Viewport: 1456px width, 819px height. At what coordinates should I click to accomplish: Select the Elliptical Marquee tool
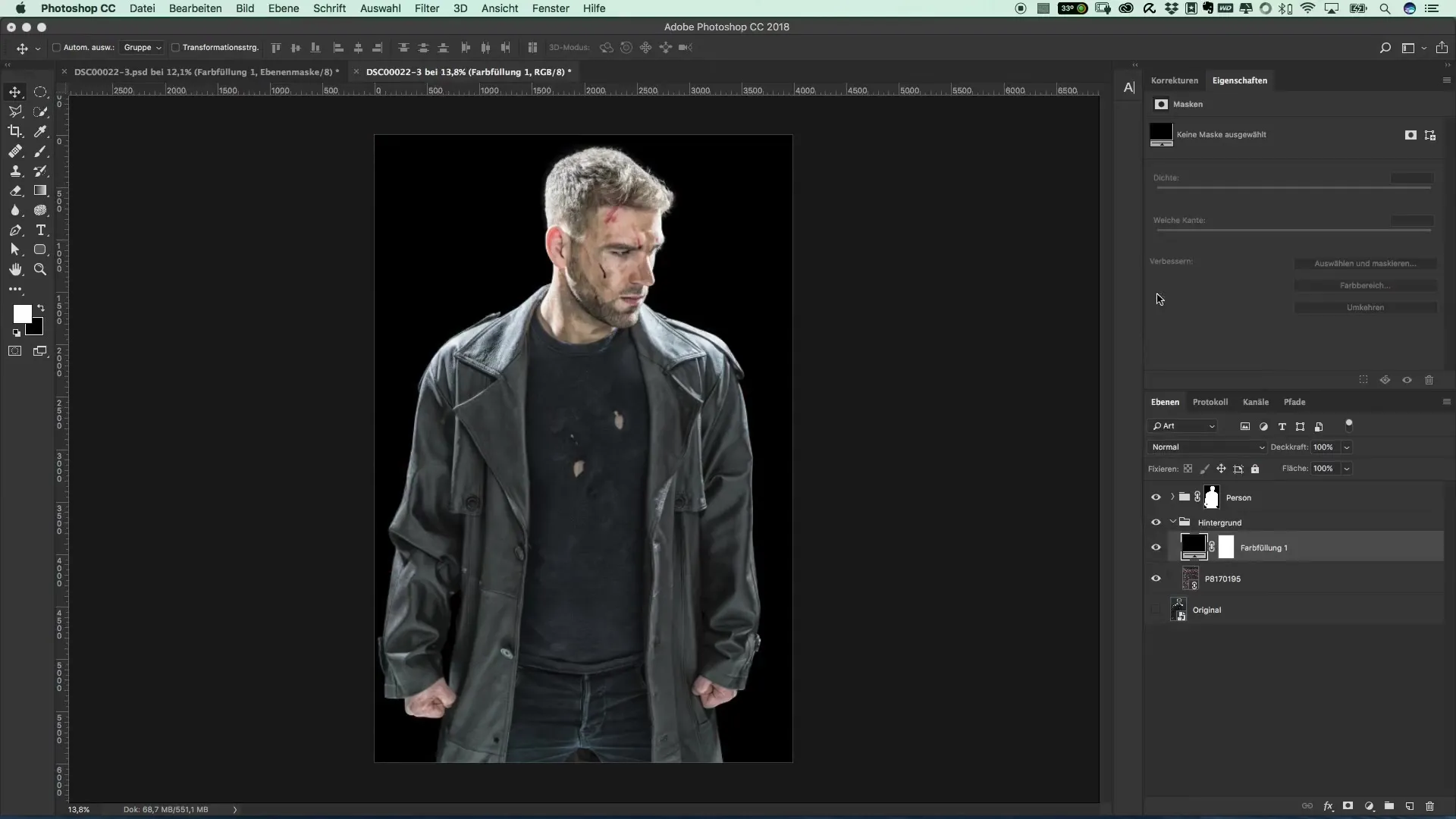click(40, 93)
